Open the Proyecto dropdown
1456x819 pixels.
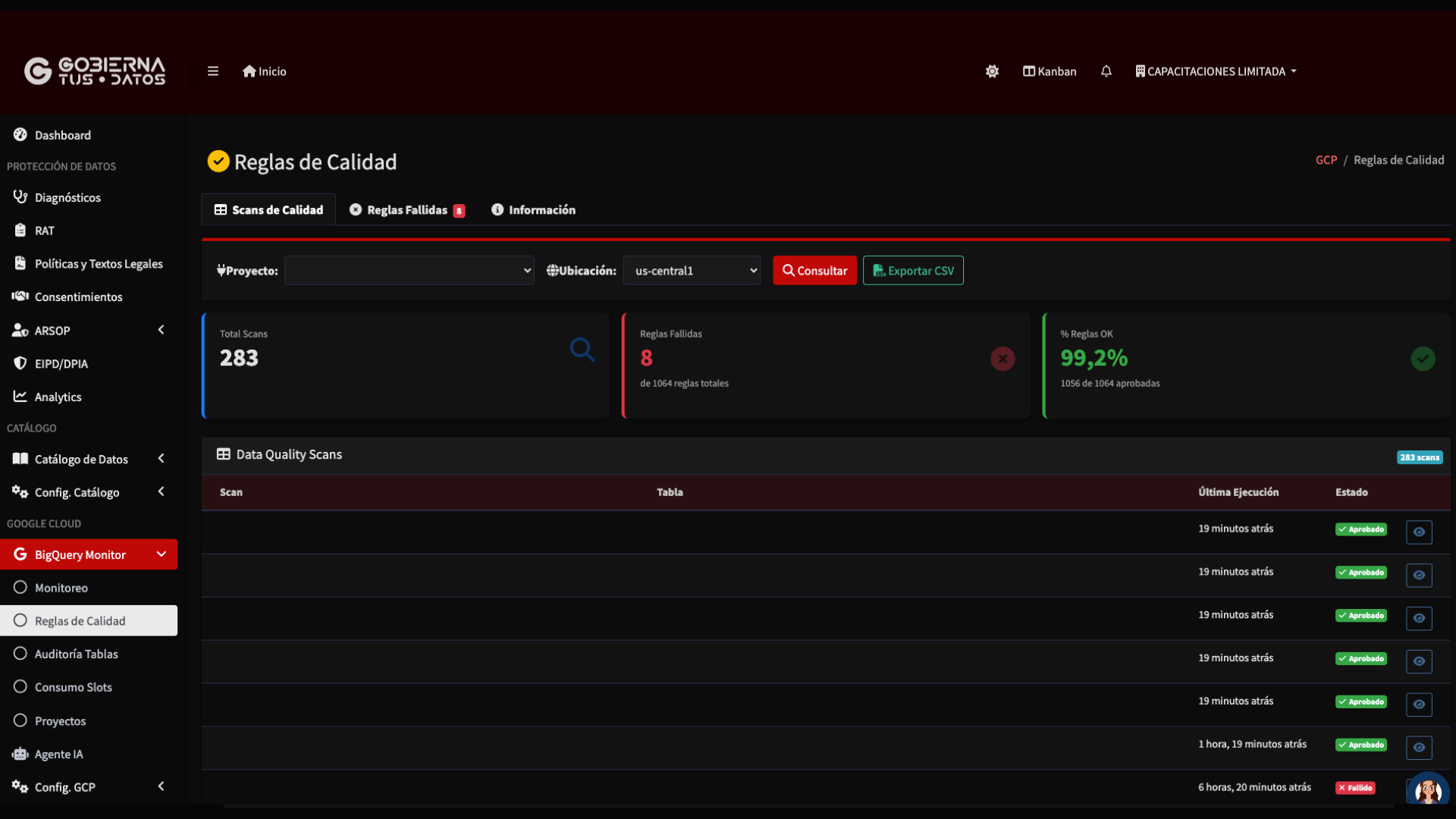click(x=409, y=270)
